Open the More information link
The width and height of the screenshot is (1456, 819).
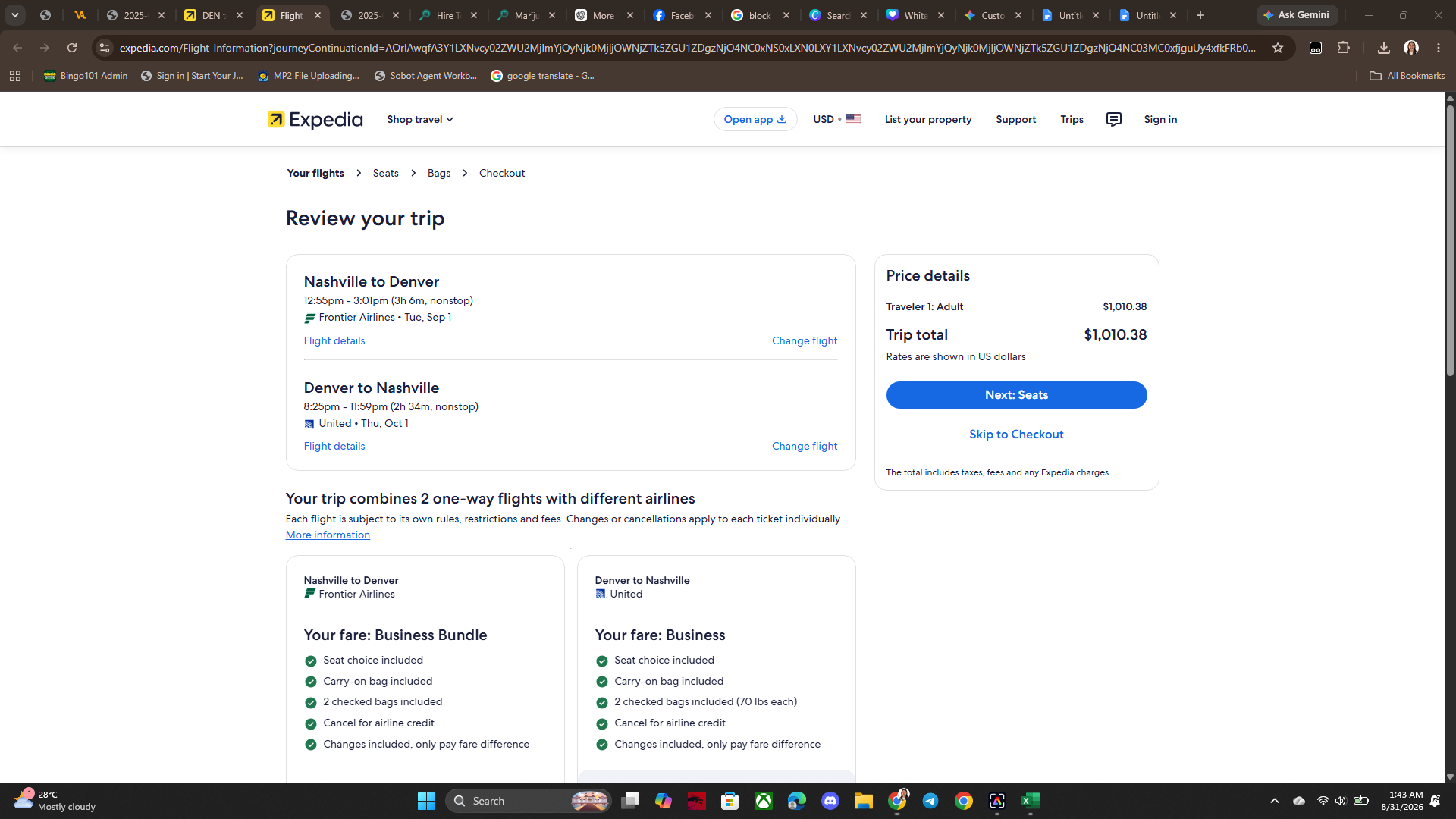click(x=328, y=535)
